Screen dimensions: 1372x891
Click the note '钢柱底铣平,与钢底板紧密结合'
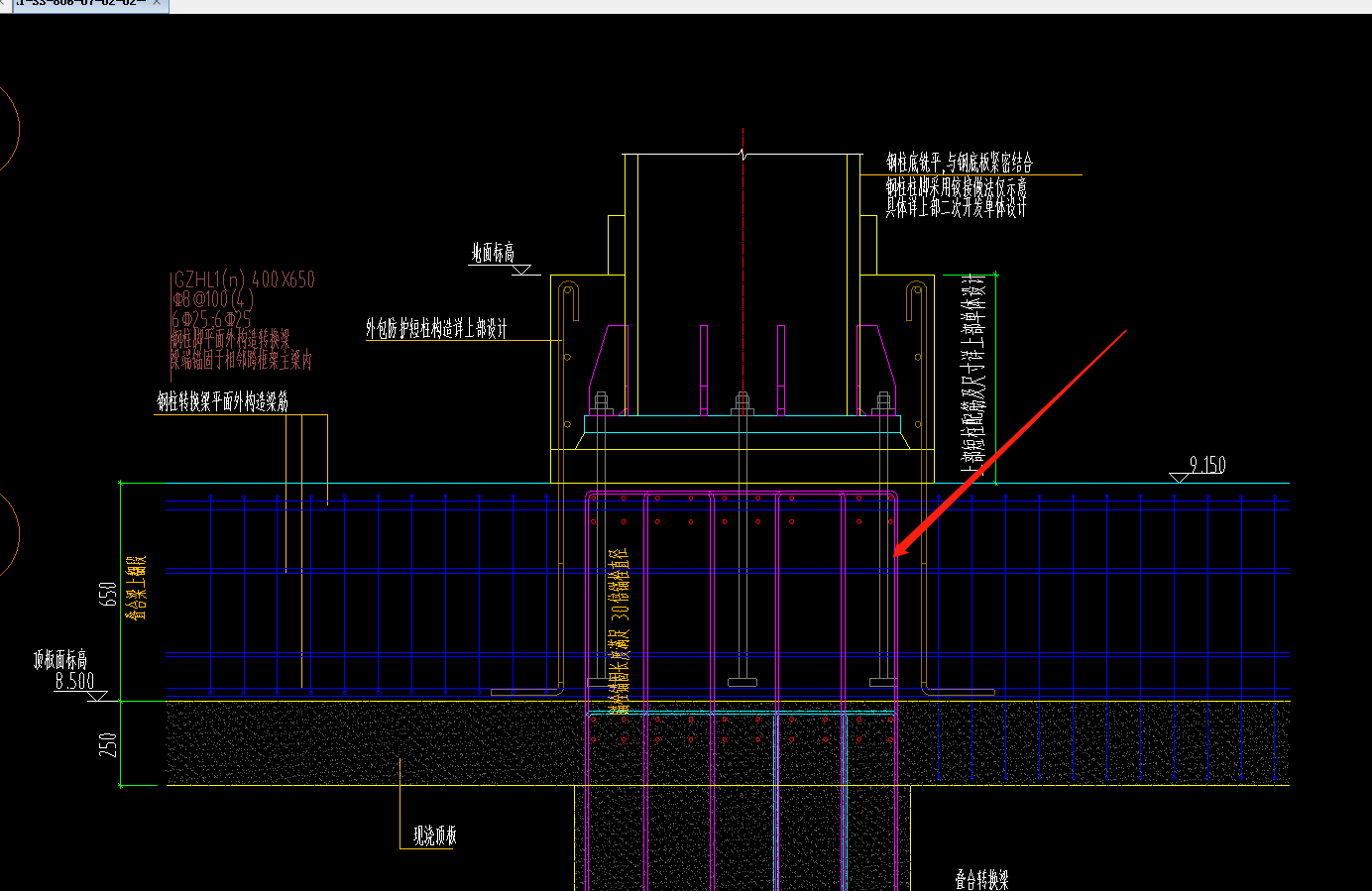click(x=960, y=163)
